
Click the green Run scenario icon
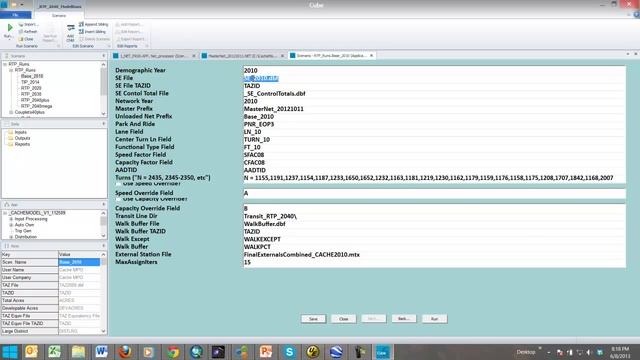point(10,27)
